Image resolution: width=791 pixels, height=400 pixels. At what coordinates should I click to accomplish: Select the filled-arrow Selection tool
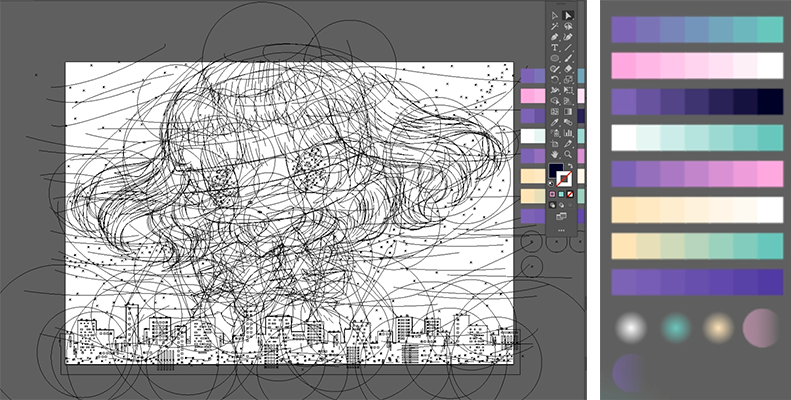coord(568,16)
